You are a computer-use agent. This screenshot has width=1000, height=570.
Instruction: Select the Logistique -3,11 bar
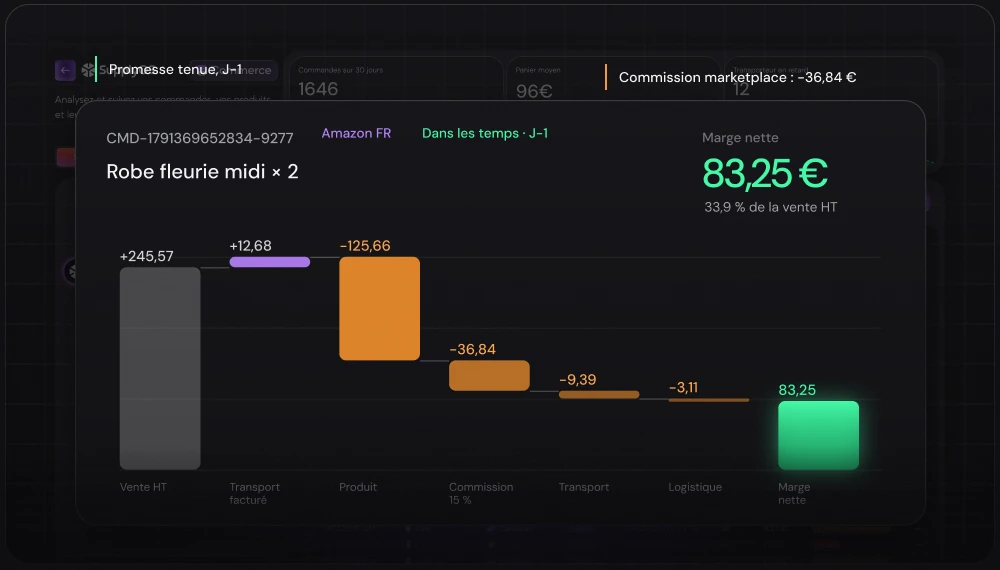pyautogui.click(x=709, y=400)
